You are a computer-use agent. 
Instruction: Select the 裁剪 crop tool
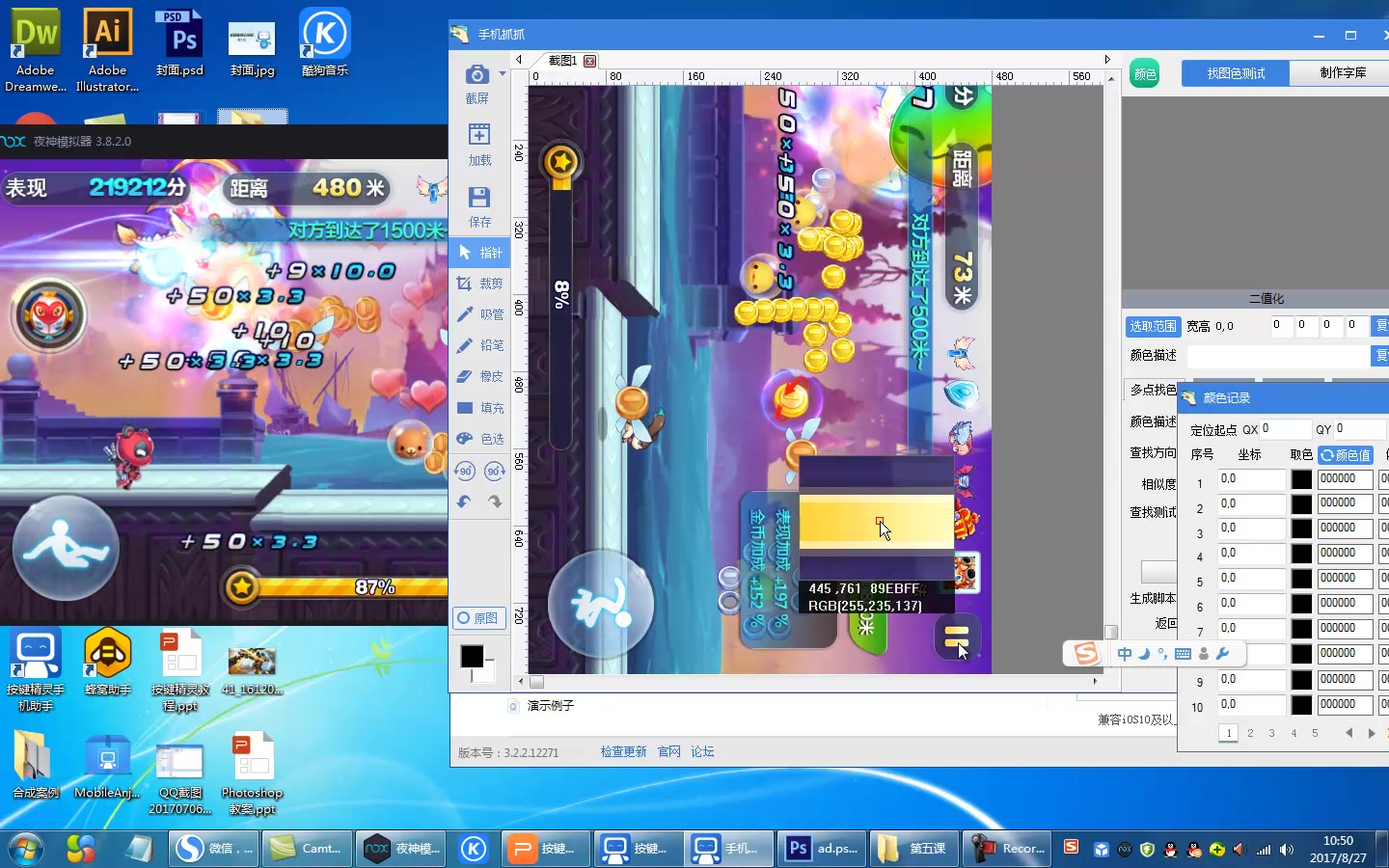[479, 284]
